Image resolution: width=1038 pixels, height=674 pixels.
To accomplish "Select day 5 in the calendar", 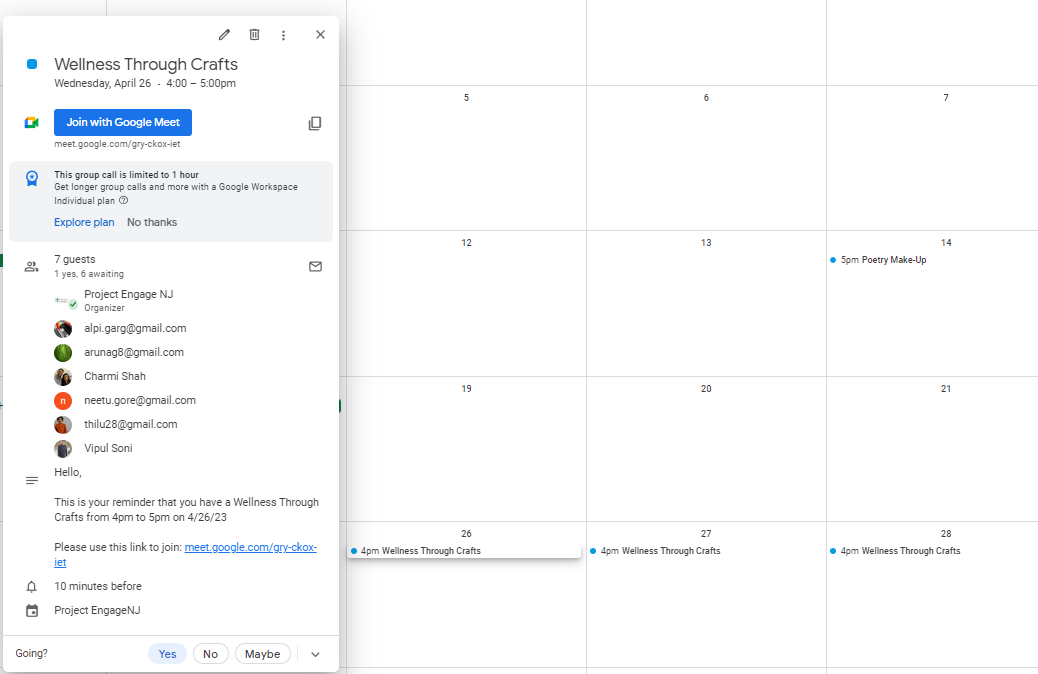I will 466,97.
